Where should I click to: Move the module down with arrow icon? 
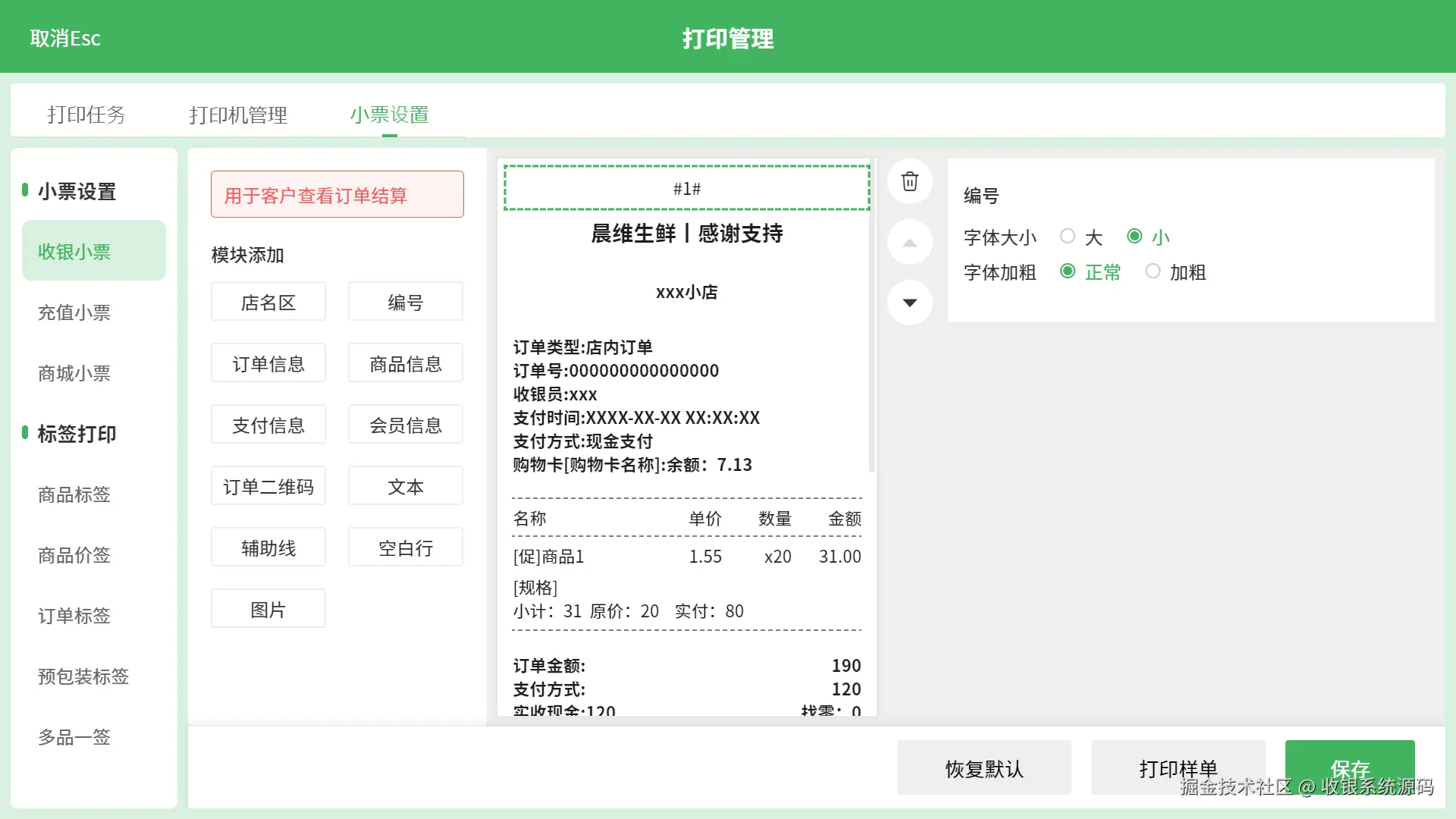pos(909,303)
